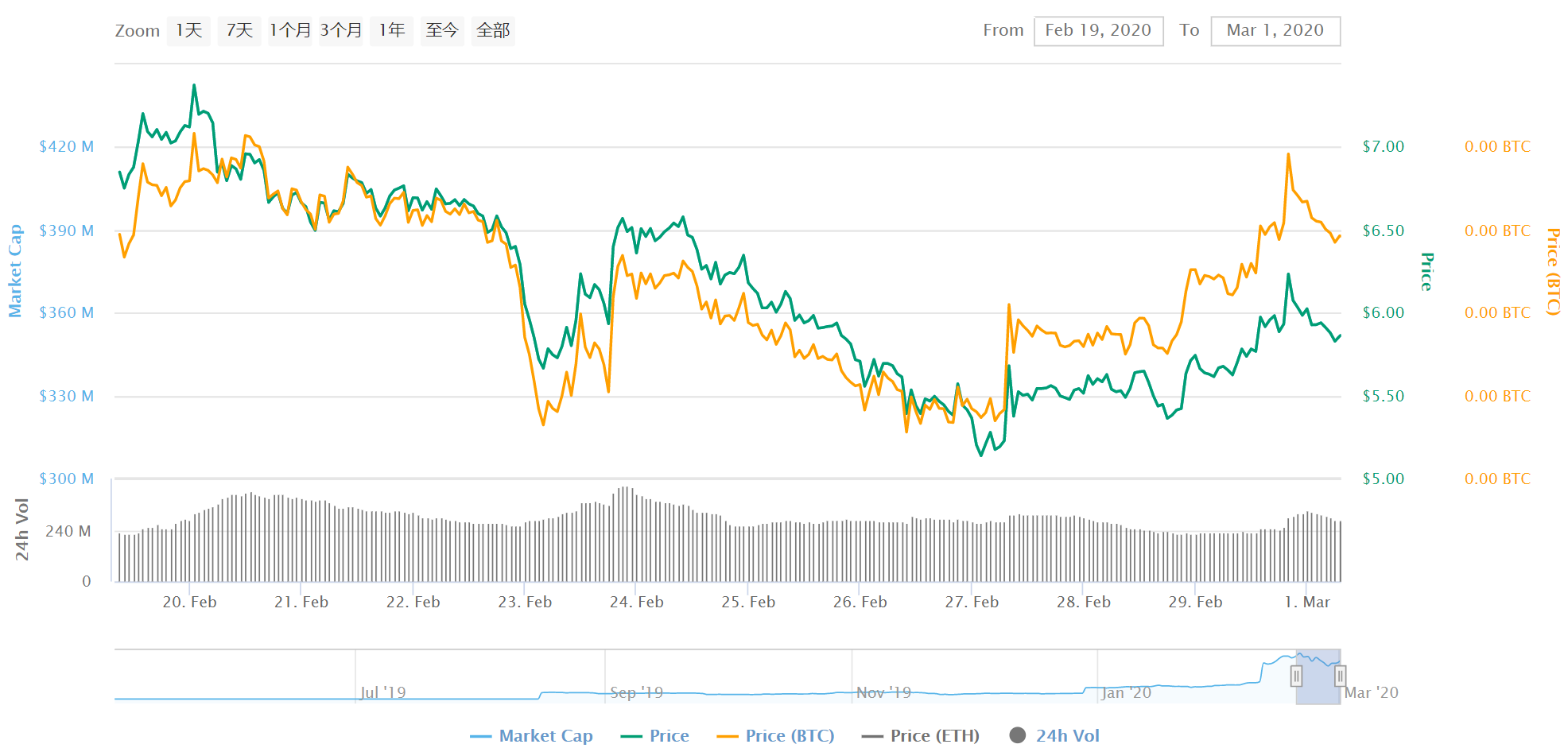Set zoom to 1年
Image resolution: width=1568 pixels, height=748 pixels.
[x=392, y=31]
